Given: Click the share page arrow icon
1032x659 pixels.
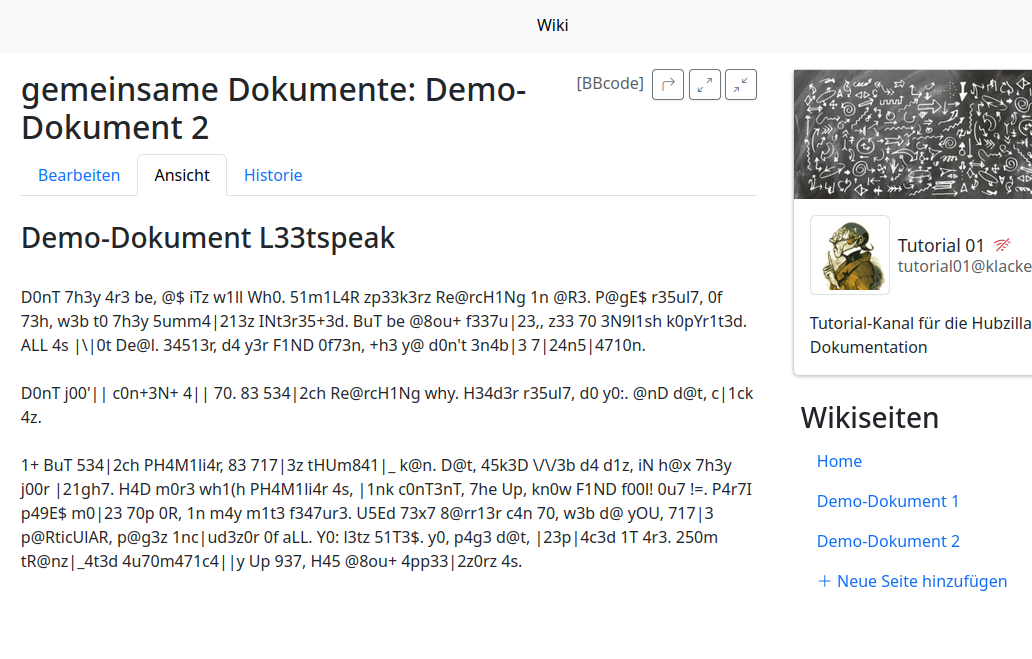Looking at the screenshot, I should click(x=668, y=85).
